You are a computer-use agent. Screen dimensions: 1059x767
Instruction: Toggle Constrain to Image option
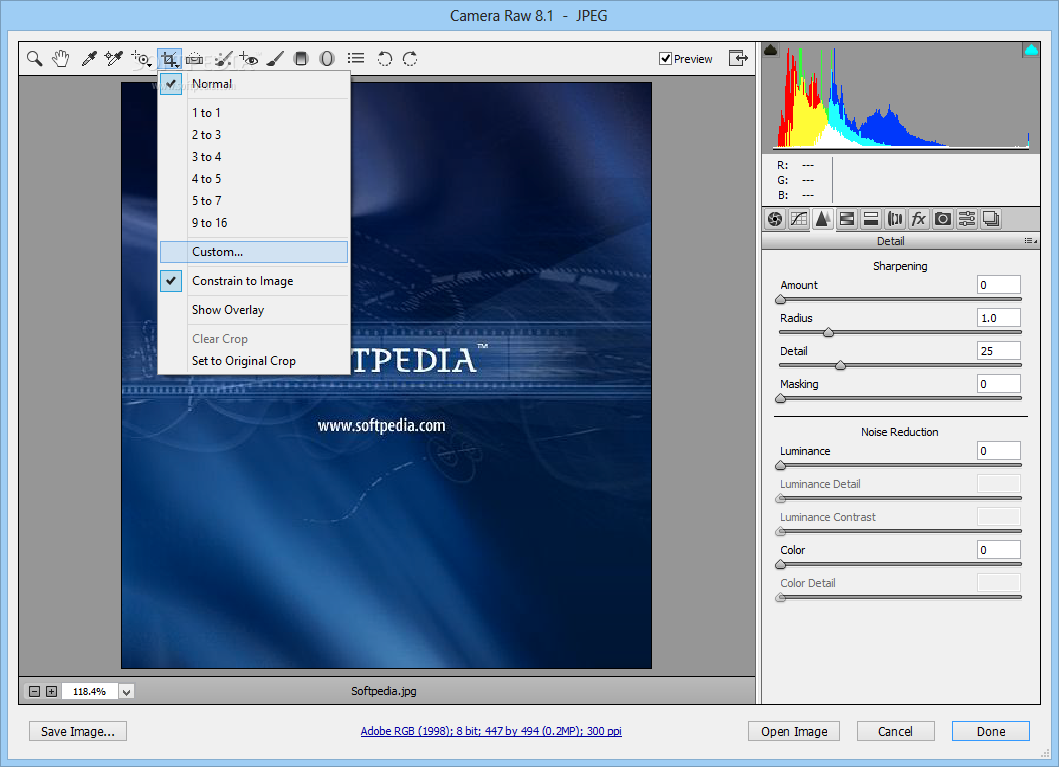(x=254, y=281)
